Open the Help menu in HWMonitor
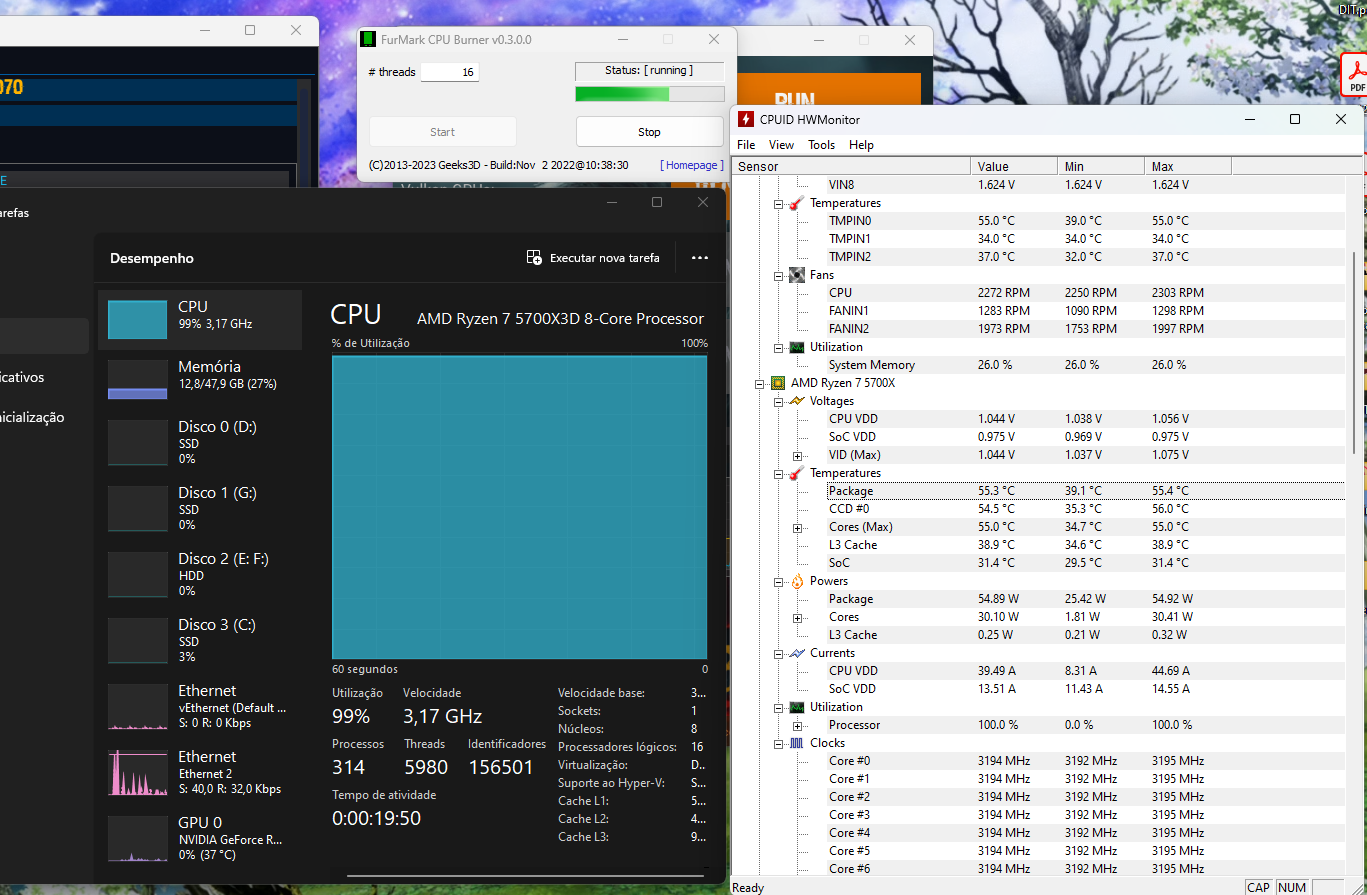Viewport: 1367px width, 895px height. [x=861, y=145]
